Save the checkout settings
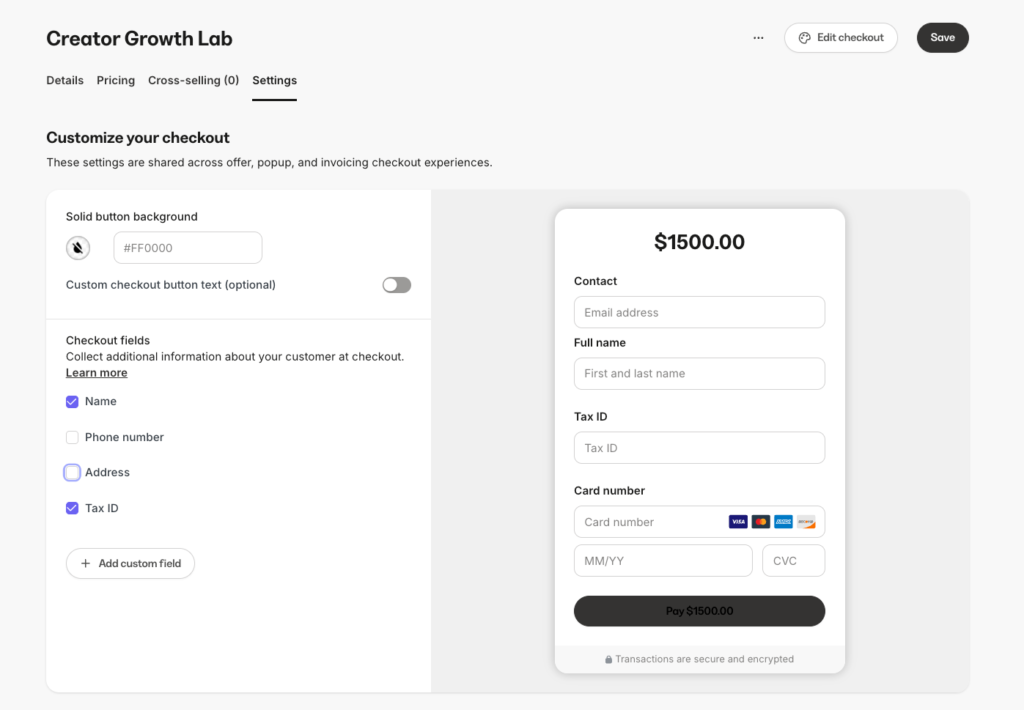 (x=941, y=36)
